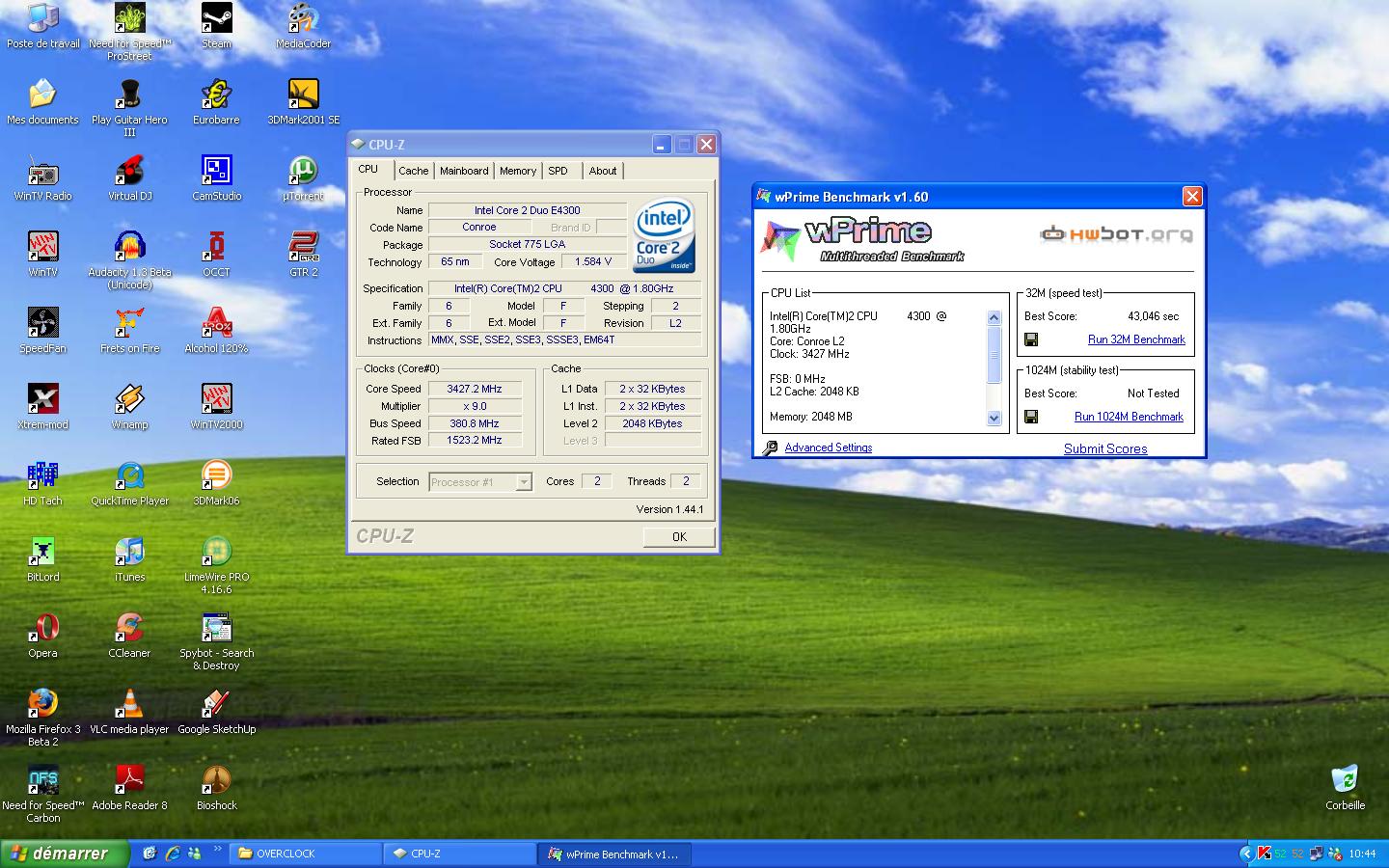Open GTR 2 desktop icon
Viewport: 1389px width, 868px height.
303,255
